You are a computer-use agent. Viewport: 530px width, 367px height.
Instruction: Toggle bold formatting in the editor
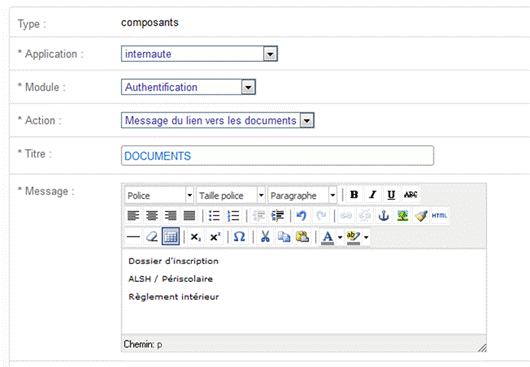click(354, 195)
